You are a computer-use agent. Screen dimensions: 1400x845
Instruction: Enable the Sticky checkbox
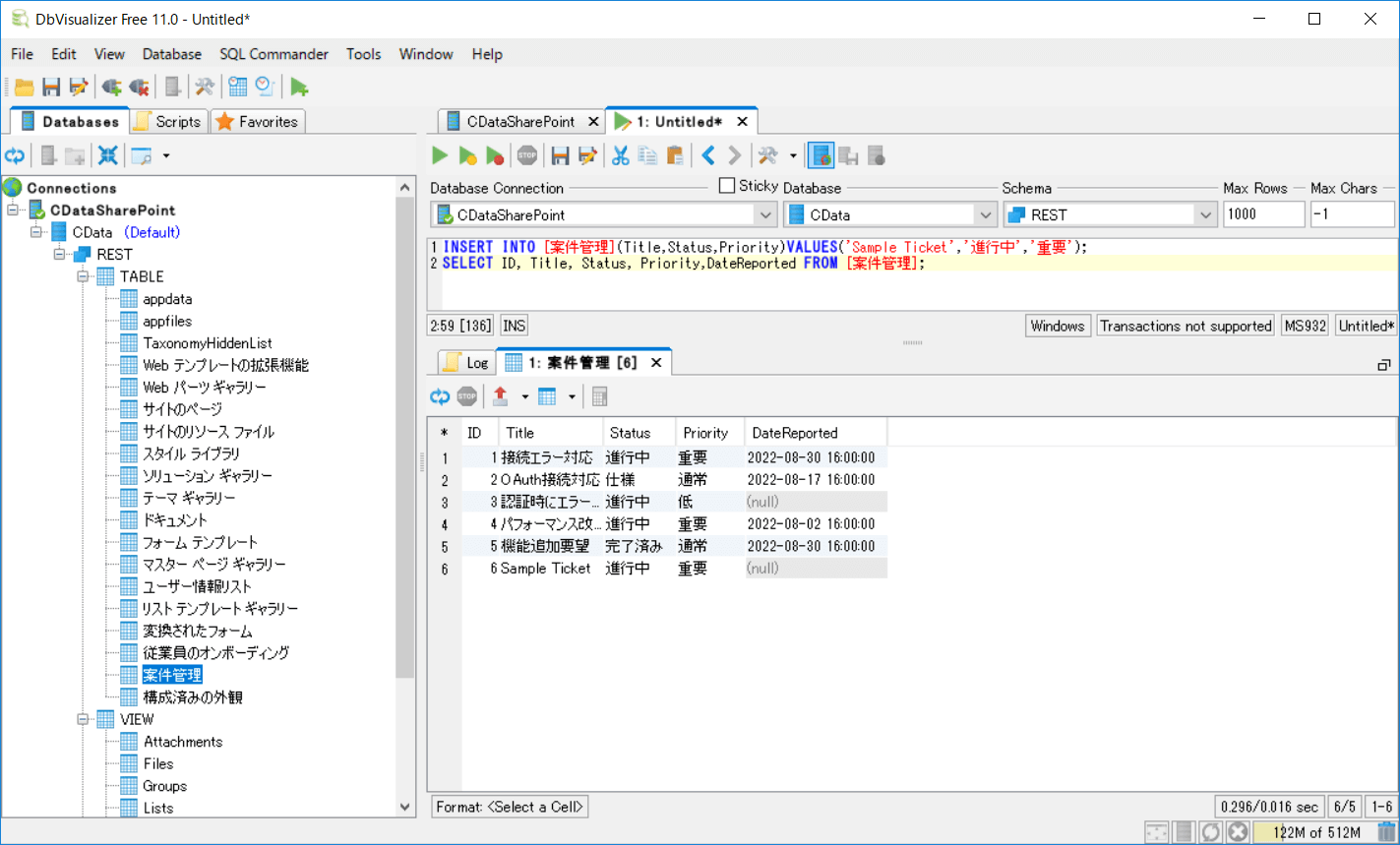727,186
